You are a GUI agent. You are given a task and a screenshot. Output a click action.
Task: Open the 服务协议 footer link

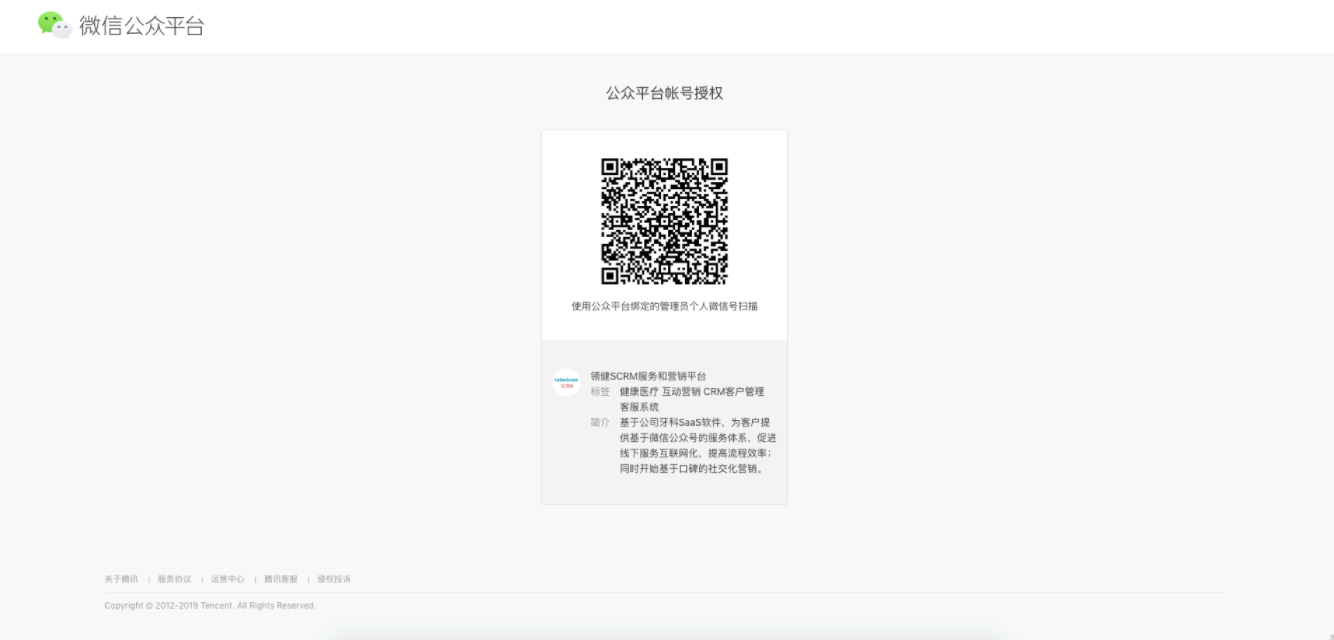click(x=174, y=579)
